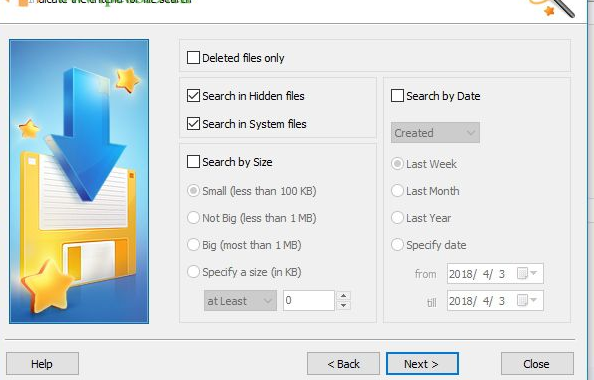Select Specify a size (in KB) option
Image resolution: width=594 pixels, height=380 pixels.
(193, 272)
